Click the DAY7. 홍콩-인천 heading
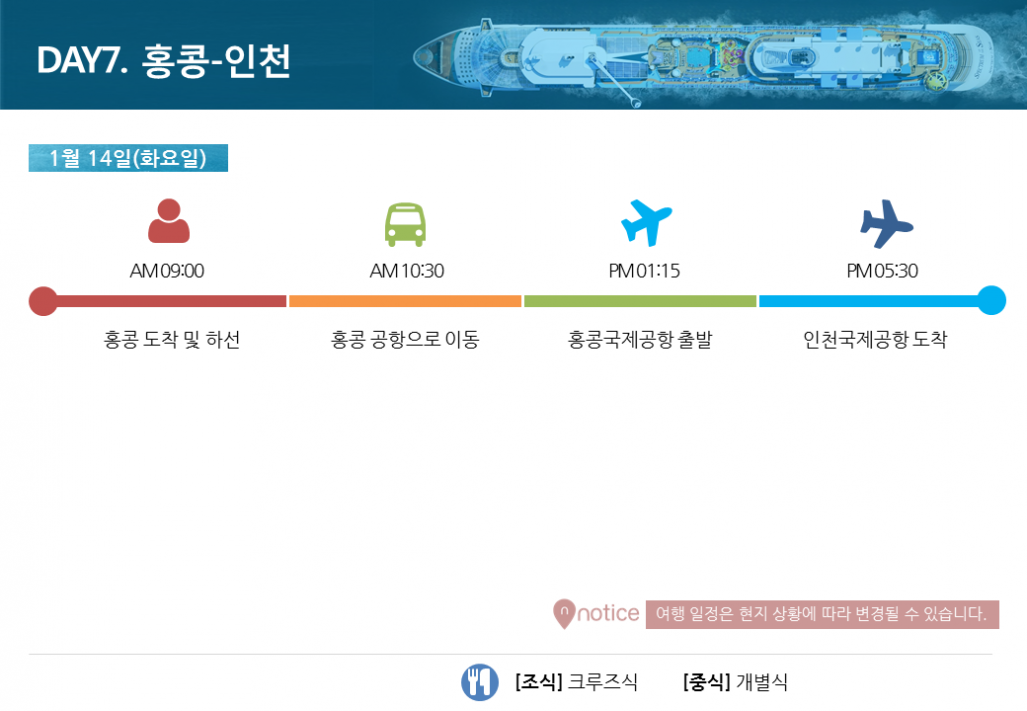This screenshot has width=1027, height=711. (x=164, y=61)
